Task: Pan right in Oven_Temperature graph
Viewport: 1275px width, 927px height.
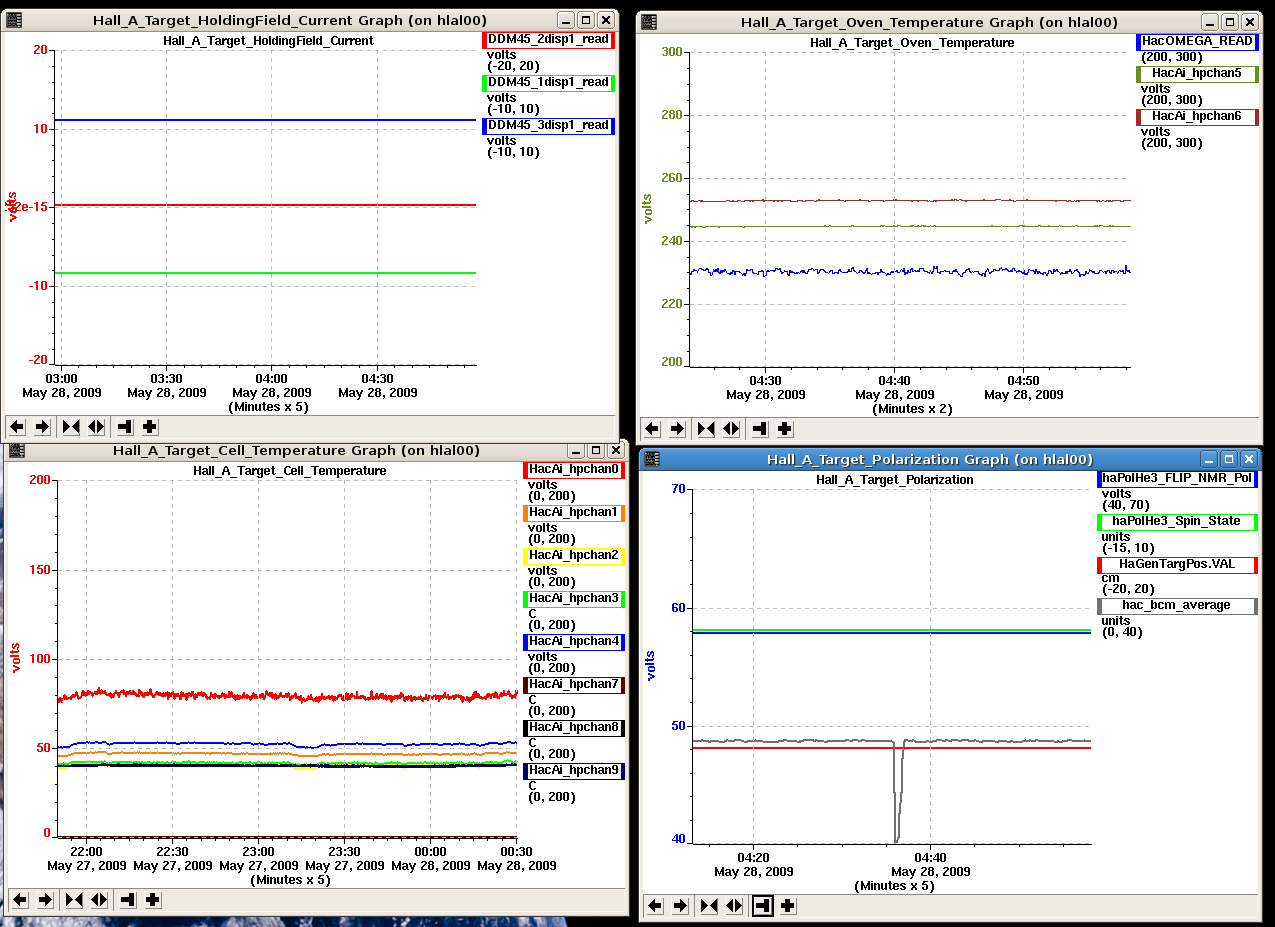Action: click(x=678, y=429)
